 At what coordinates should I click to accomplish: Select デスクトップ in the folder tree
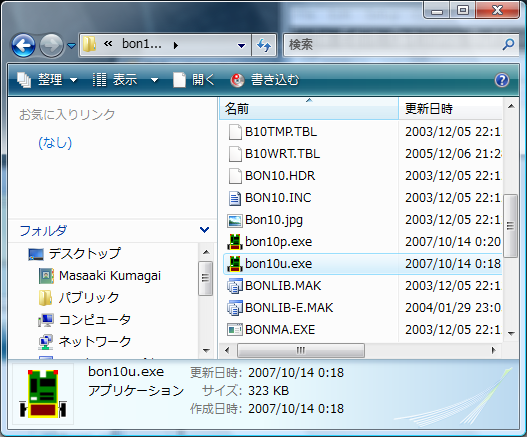(85, 253)
